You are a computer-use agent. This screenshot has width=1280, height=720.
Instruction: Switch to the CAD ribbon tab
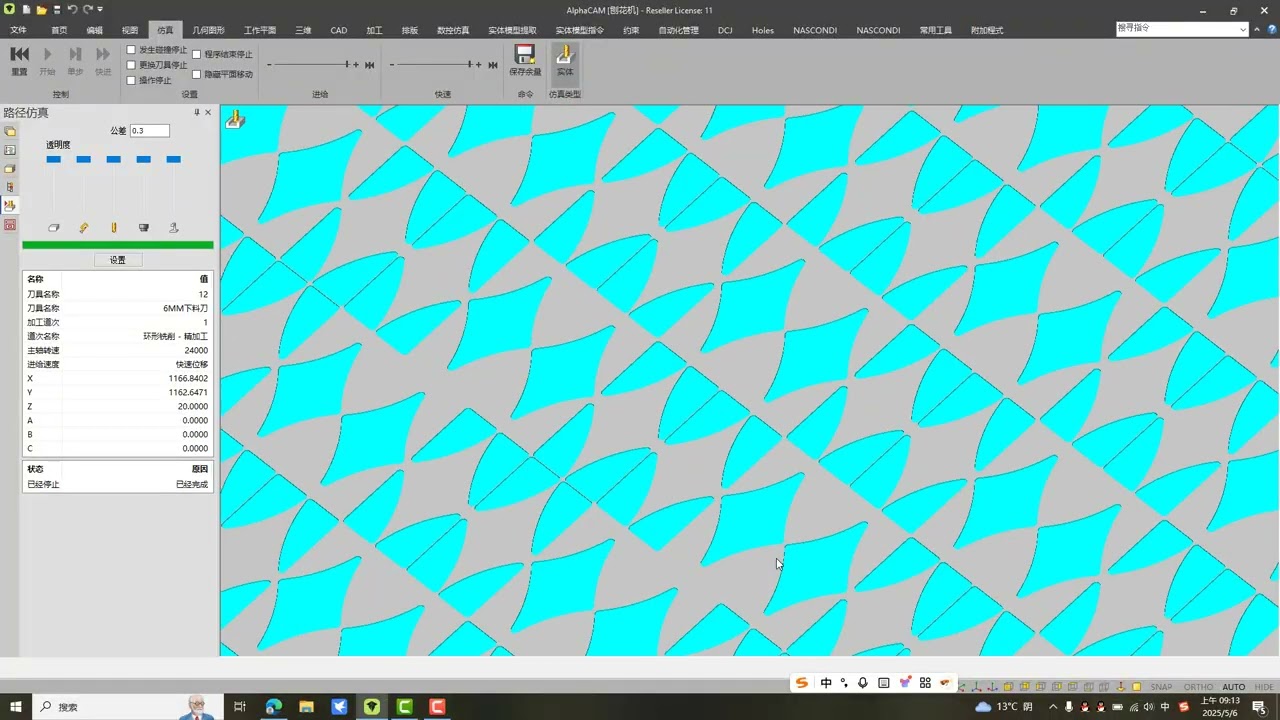[x=339, y=30]
